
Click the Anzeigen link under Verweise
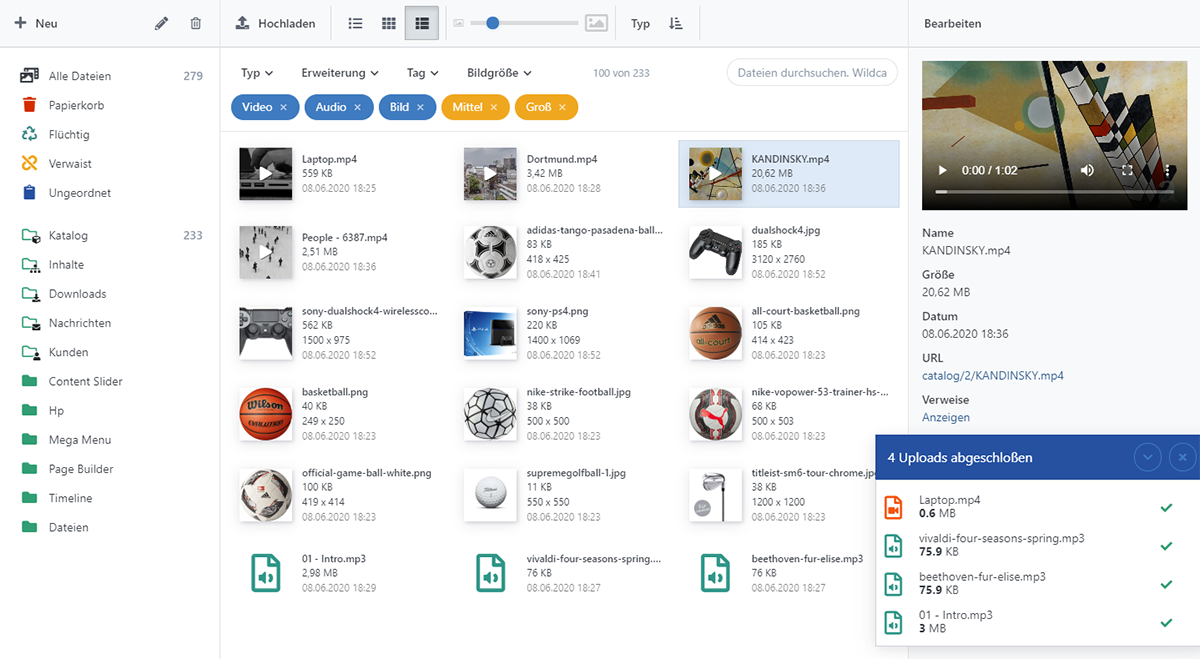(945, 417)
